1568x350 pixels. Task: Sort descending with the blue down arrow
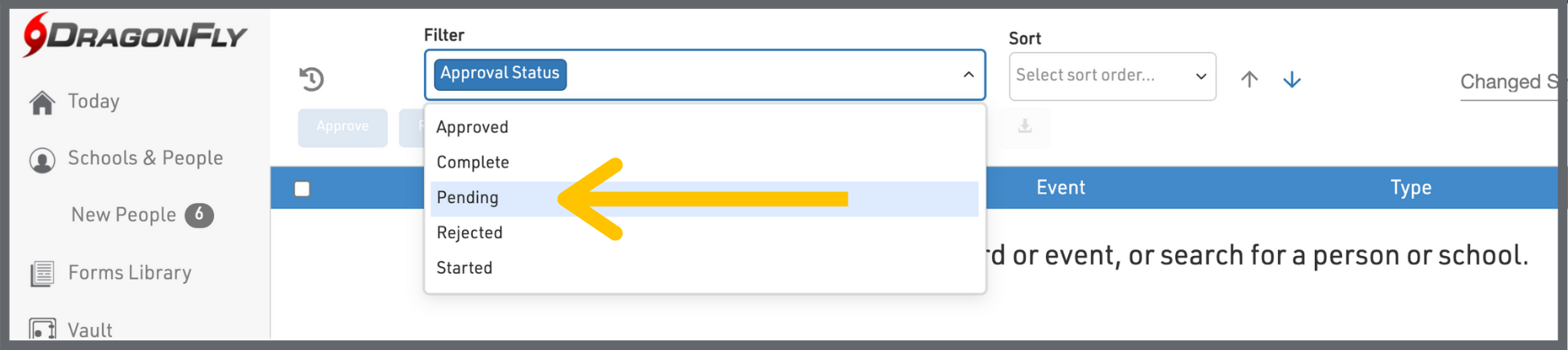pos(1291,79)
